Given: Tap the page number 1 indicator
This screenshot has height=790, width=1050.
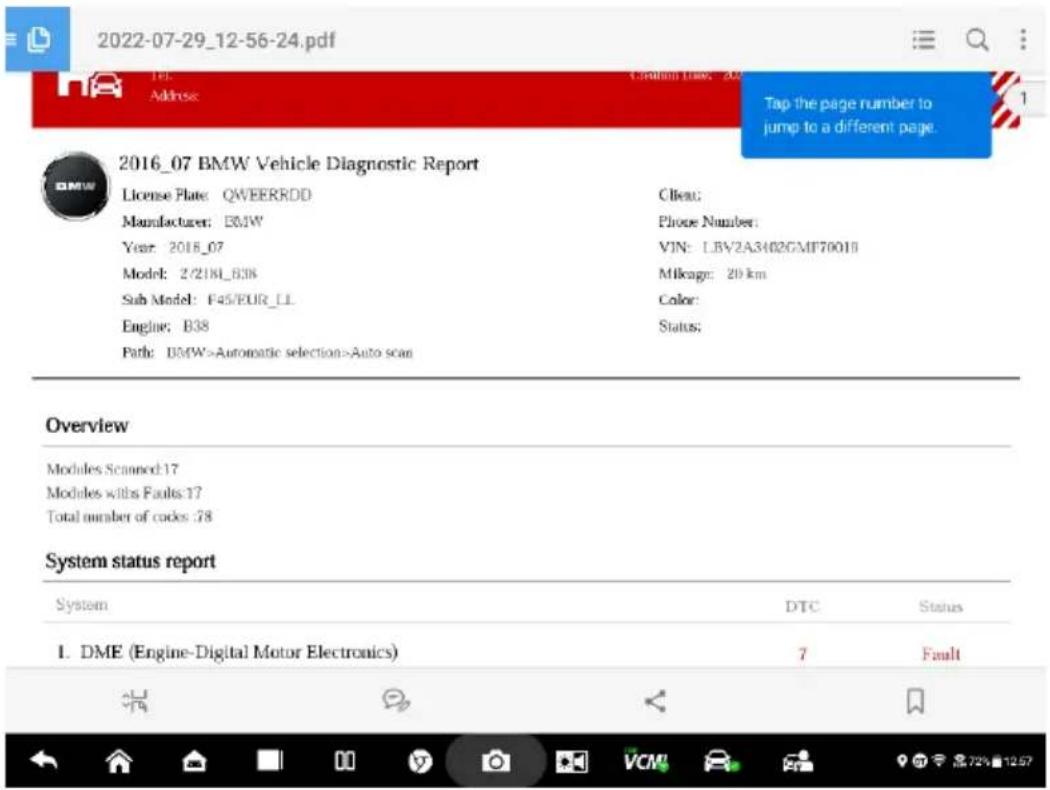Looking at the screenshot, I should point(1023,98).
